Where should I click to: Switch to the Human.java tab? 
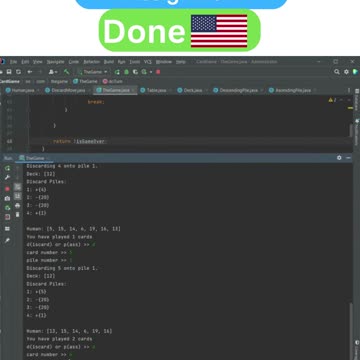(x=23, y=90)
